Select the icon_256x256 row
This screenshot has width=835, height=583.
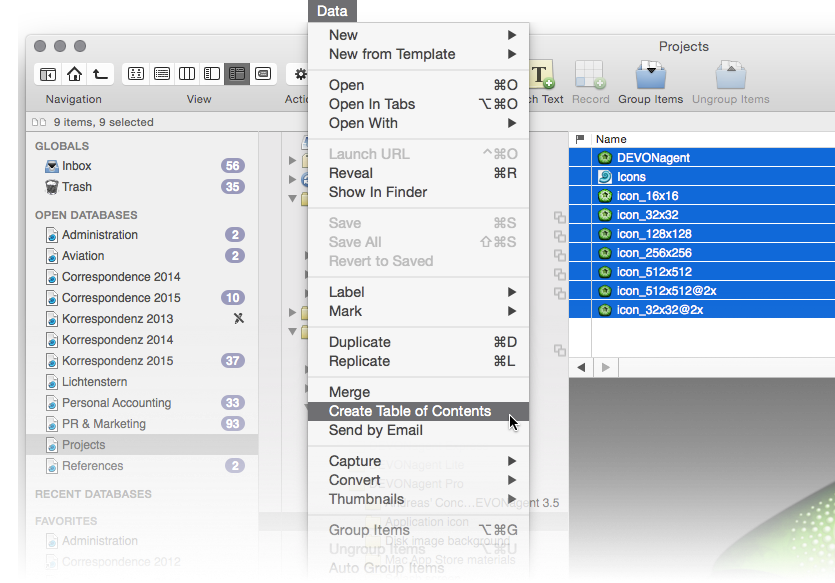(702, 253)
